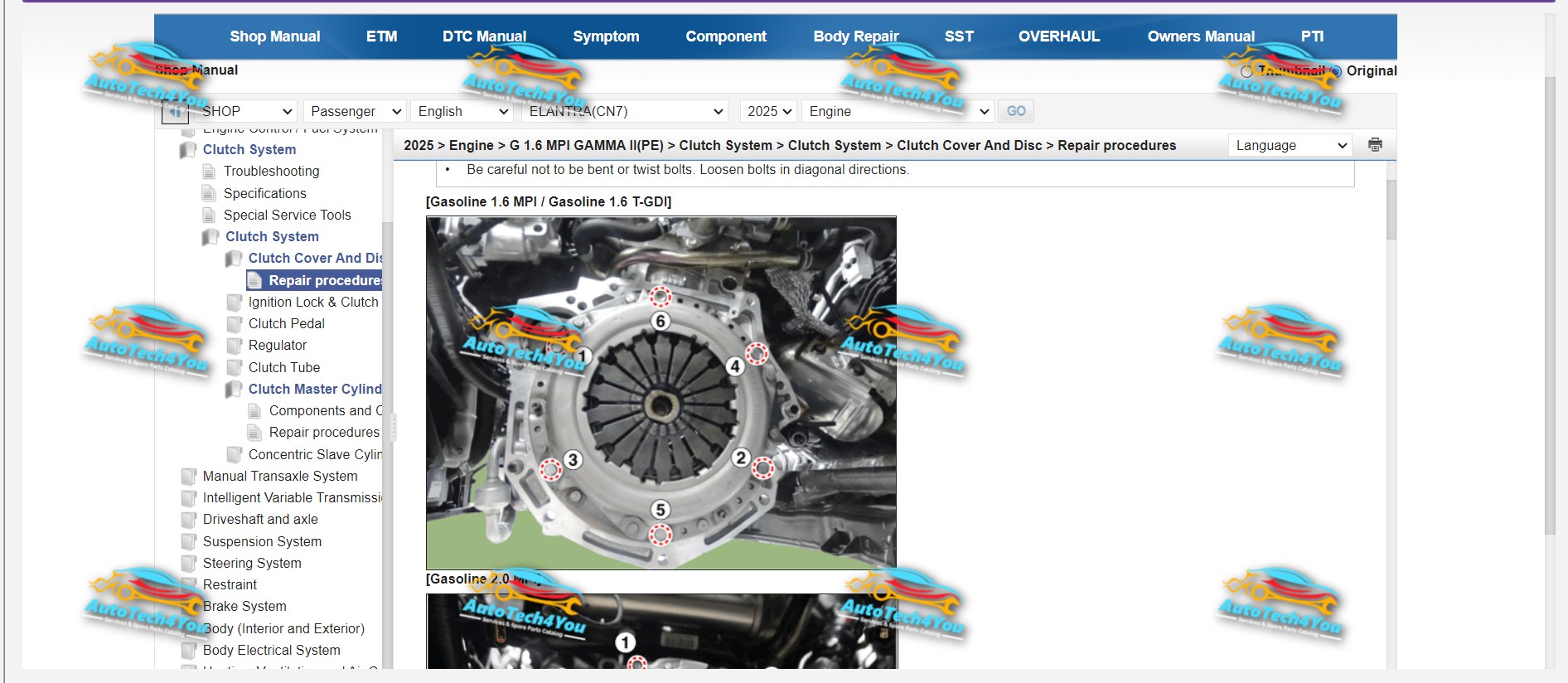Click the Gasoline 1.6 clutch cover image

pos(661,392)
